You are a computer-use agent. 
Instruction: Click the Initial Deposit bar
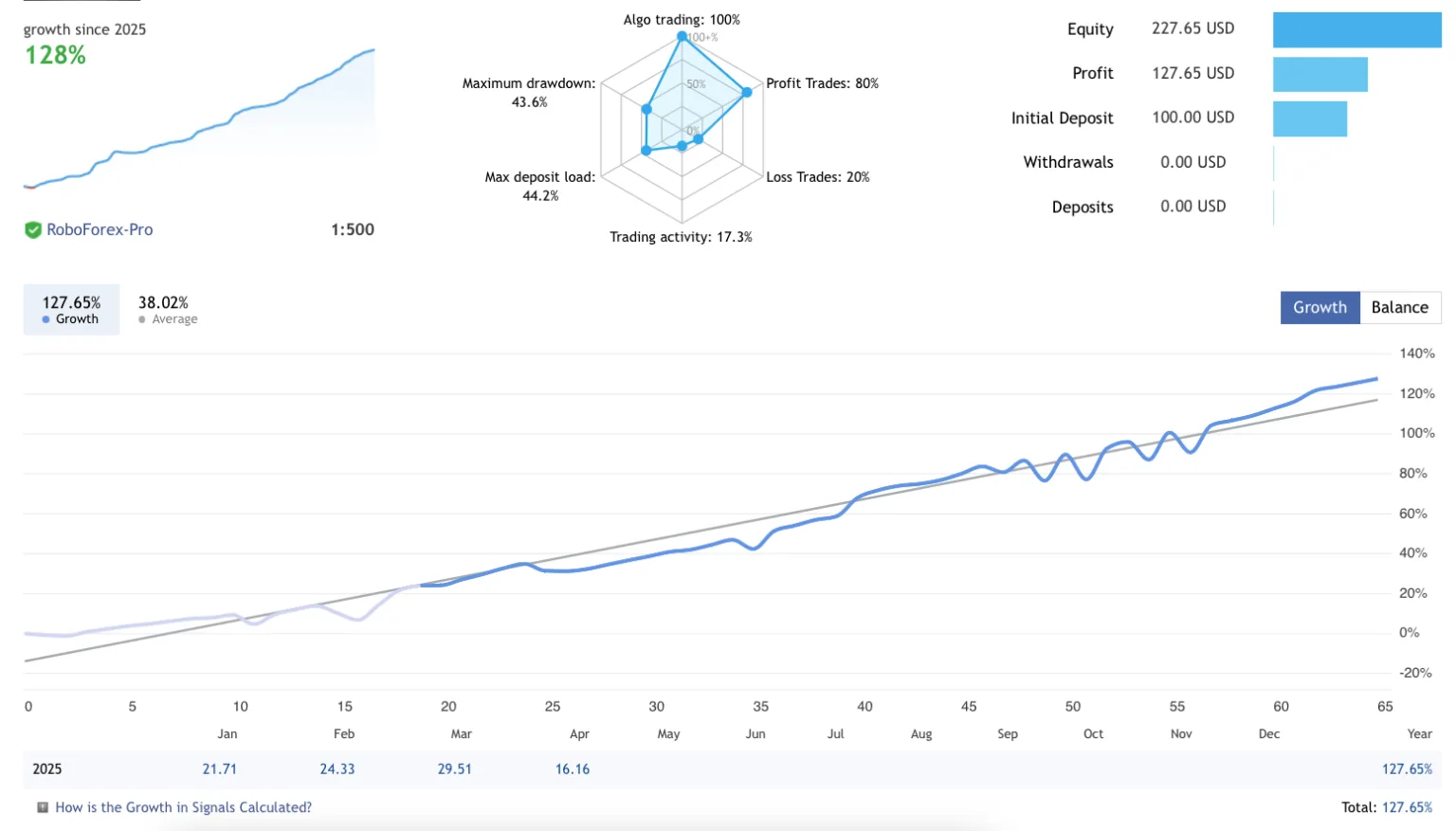click(1309, 118)
